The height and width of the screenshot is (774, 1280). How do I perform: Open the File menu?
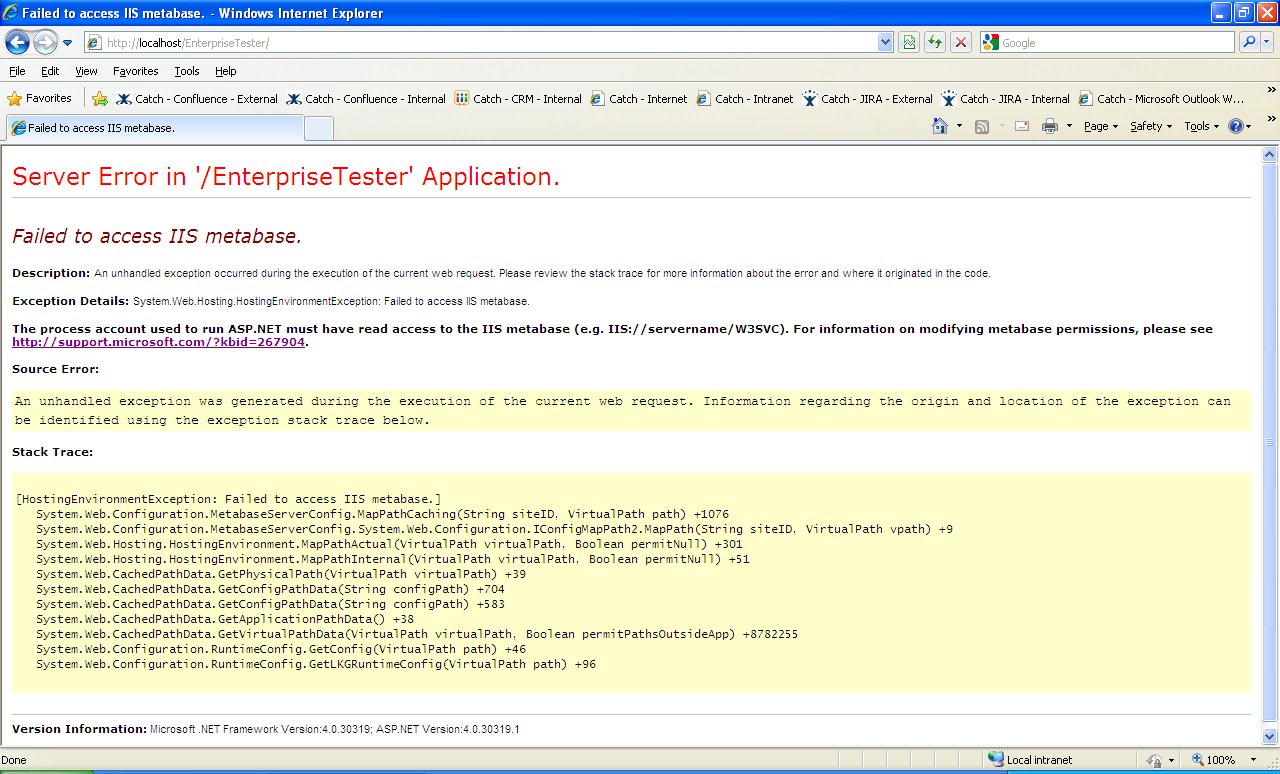tap(17, 71)
